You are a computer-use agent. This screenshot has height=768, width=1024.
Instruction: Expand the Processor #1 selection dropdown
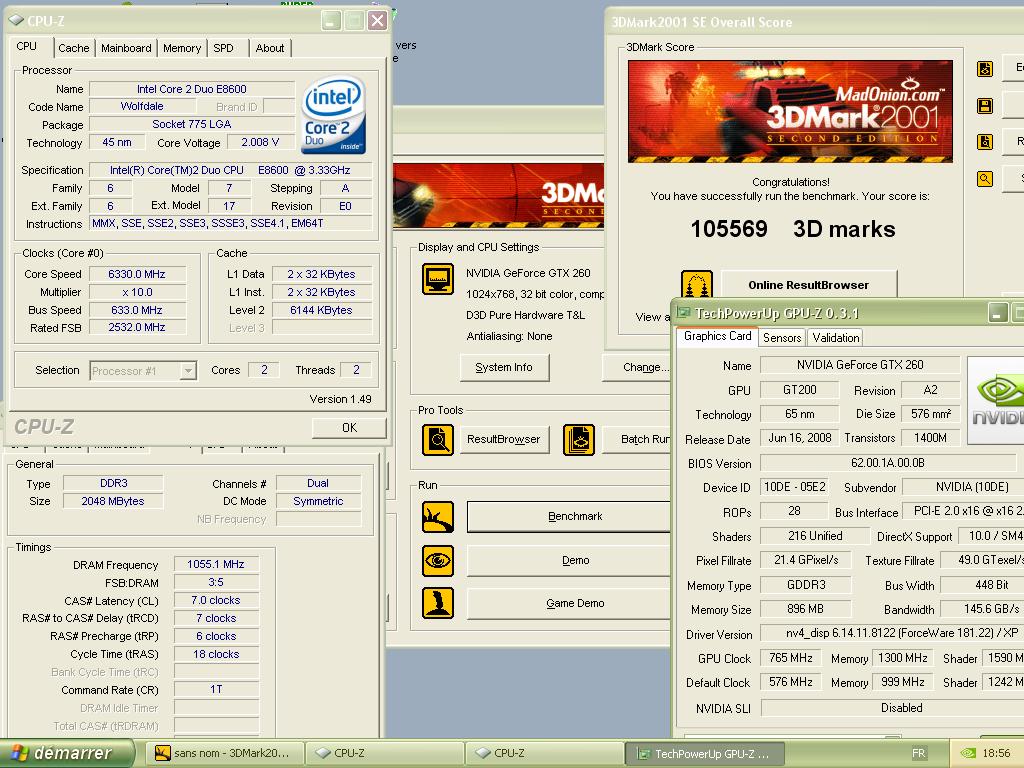point(188,371)
